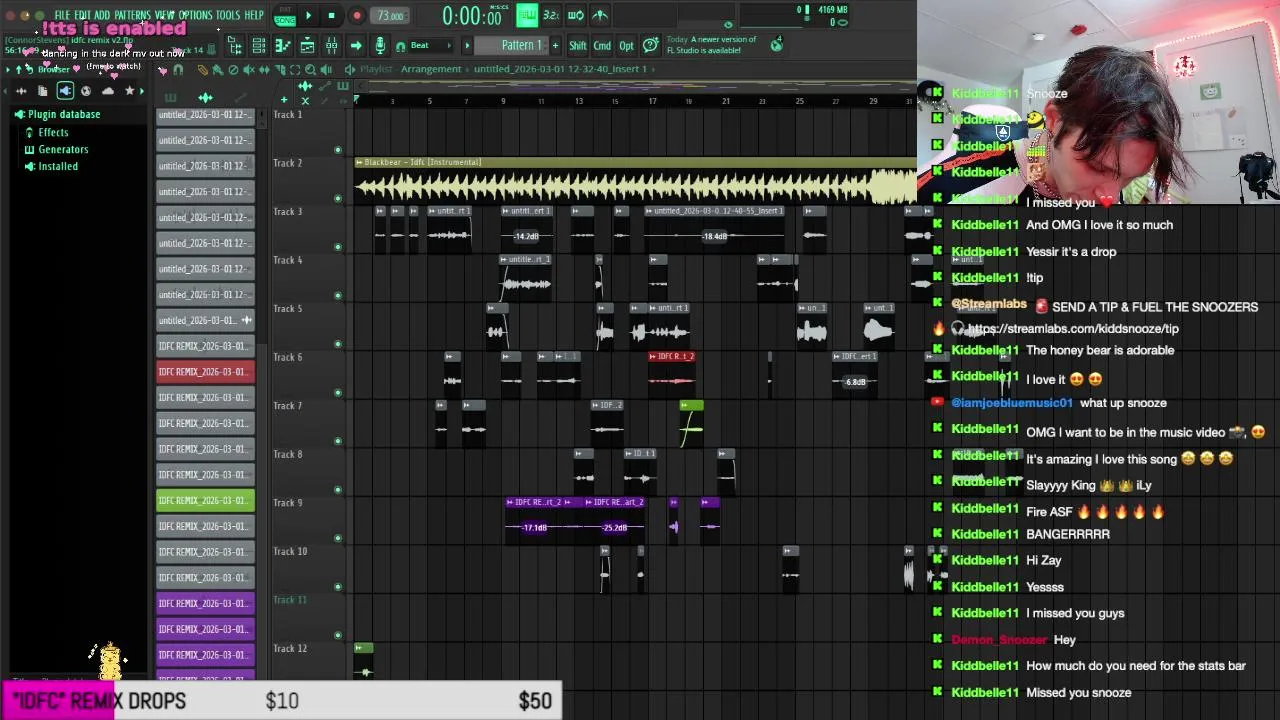This screenshot has height=720, width=1280.
Task: Open the Mixer icon
Action: pyautogui.click(x=331, y=45)
